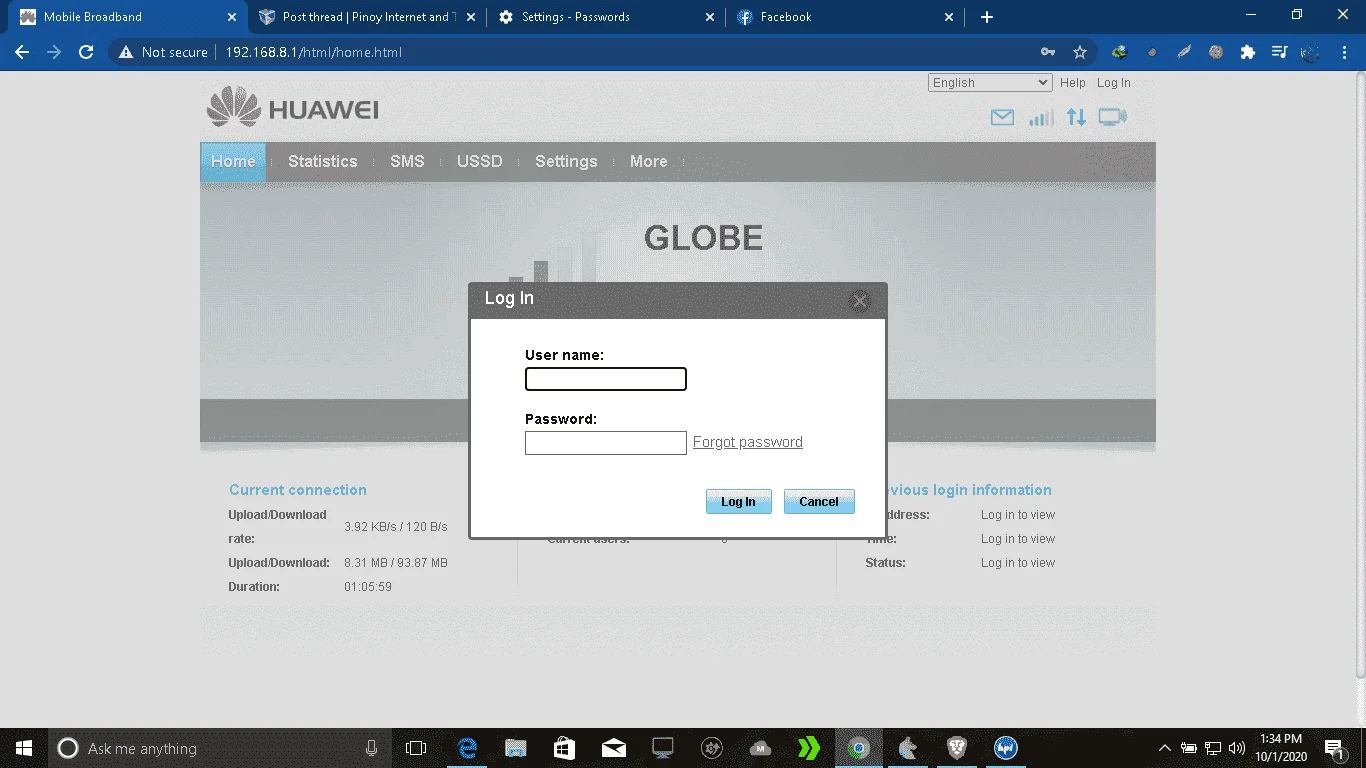Open the media control music-list icon
The image size is (1366, 768).
coord(1279,52)
